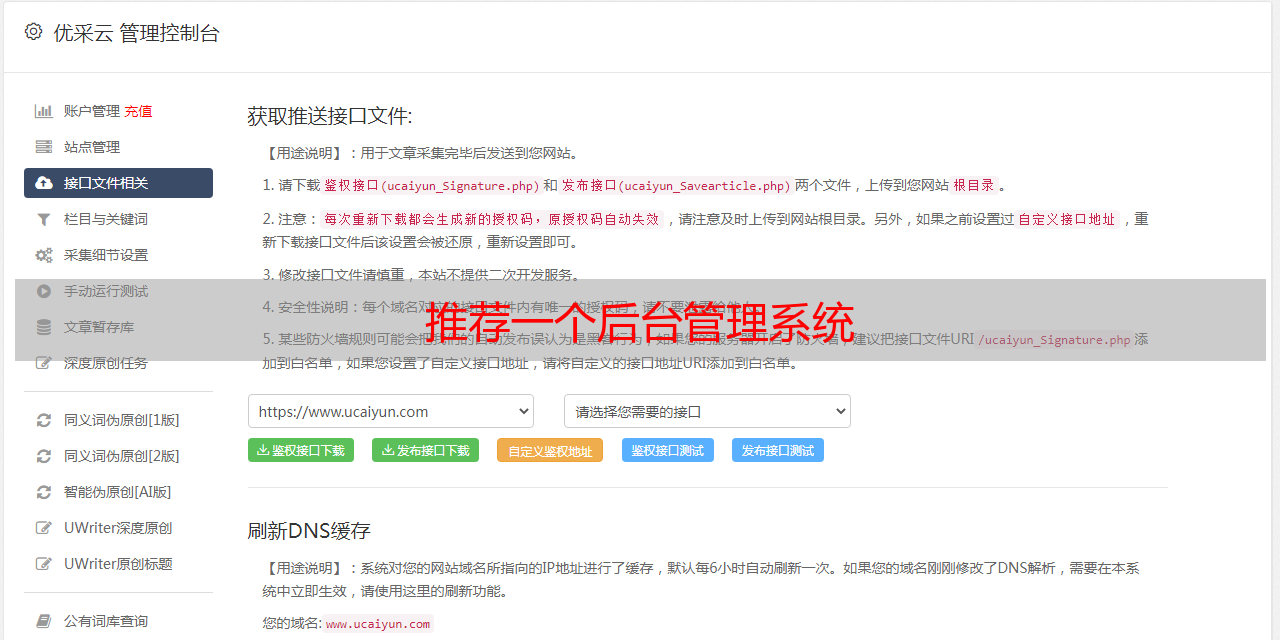Click the refresh icon beside 同义词伪原创[1版]
The height and width of the screenshot is (640, 1280).
pyautogui.click(x=44, y=420)
